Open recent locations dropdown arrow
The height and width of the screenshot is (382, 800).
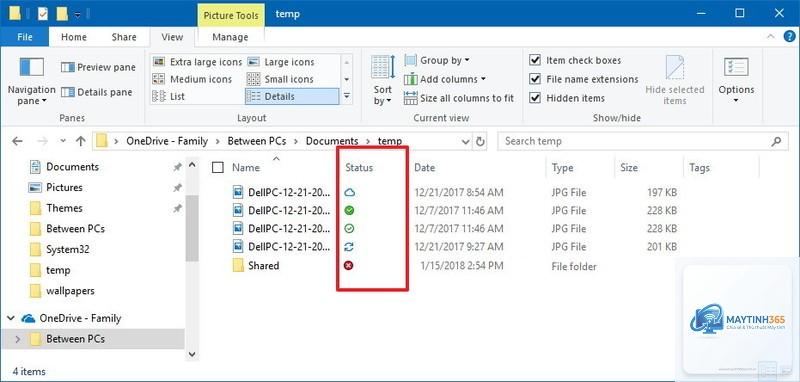pos(63,141)
